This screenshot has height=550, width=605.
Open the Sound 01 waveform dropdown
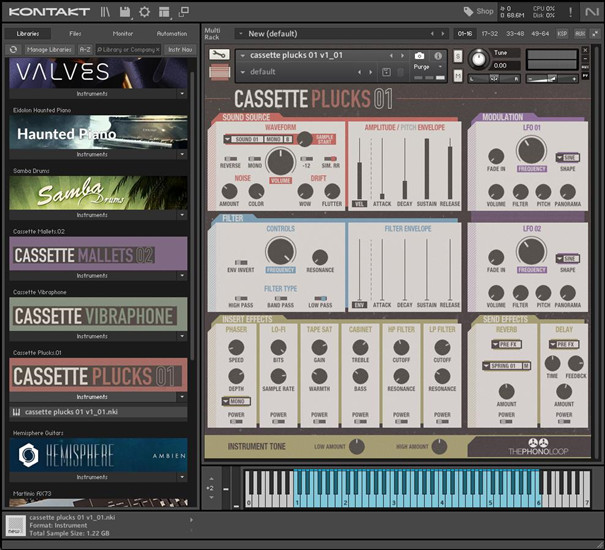(x=243, y=140)
